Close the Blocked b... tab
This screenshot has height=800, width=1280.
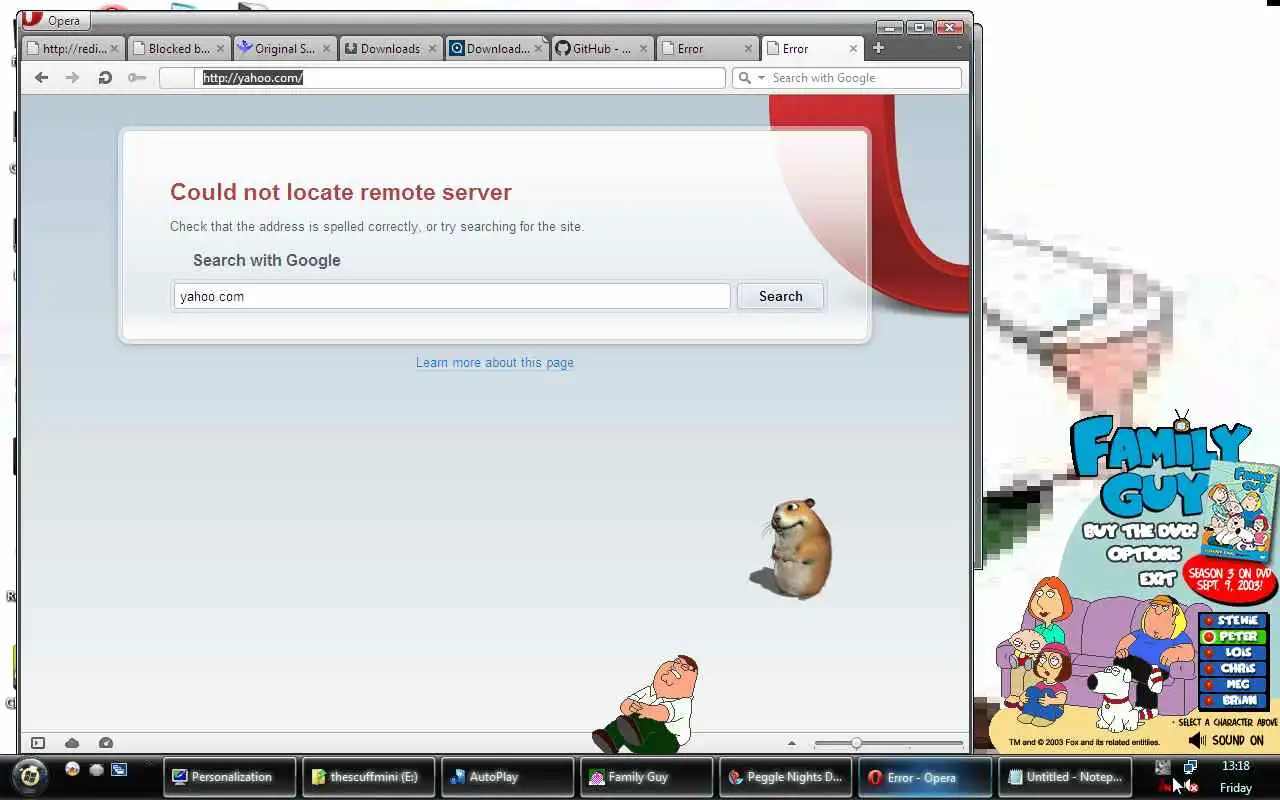(x=220, y=48)
